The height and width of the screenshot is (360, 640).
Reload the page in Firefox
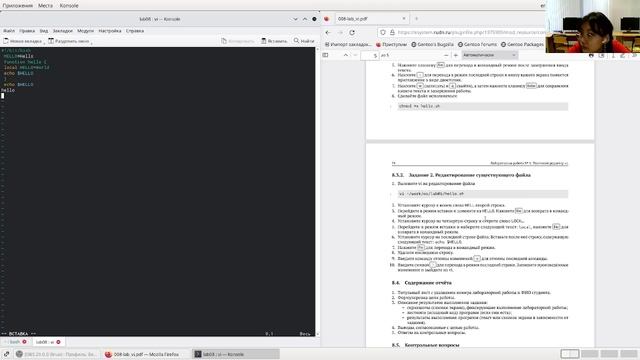(352, 32)
